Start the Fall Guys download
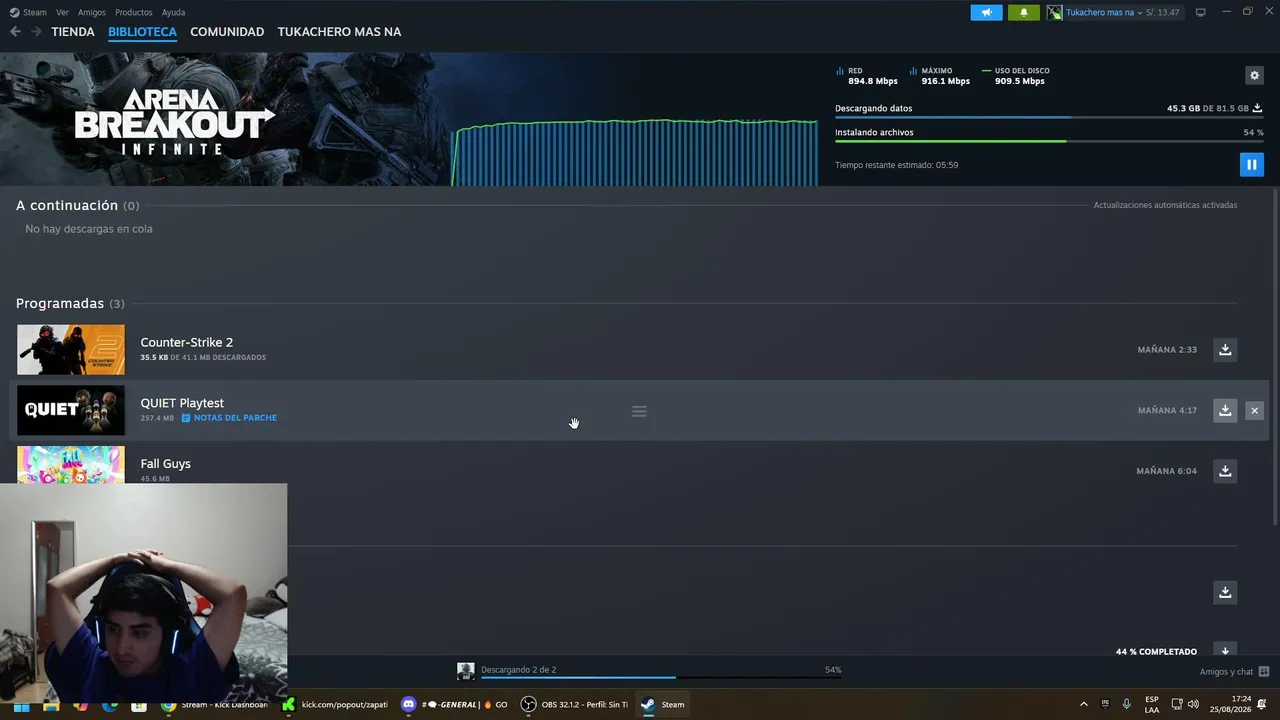Viewport: 1280px width, 720px height. [x=1225, y=471]
